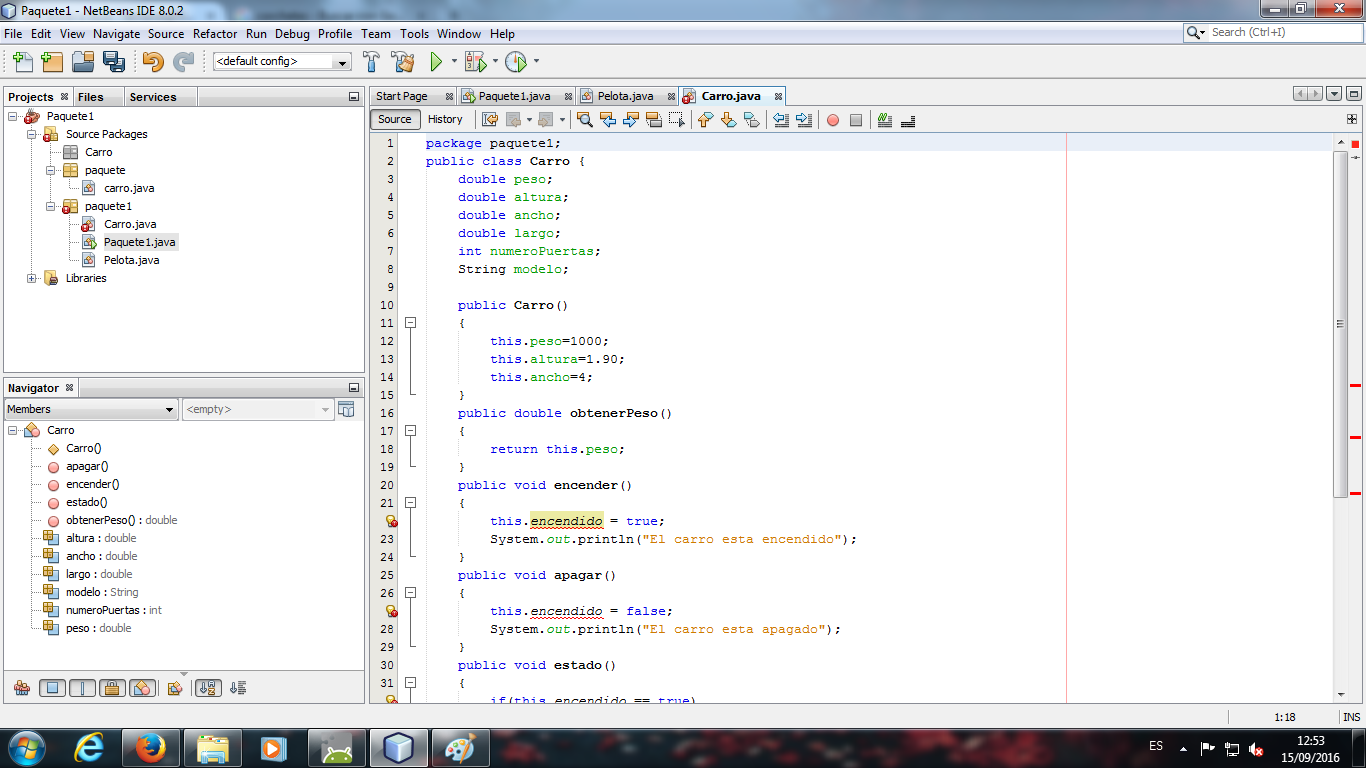
Task: Open the default config dropdown
Action: [343, 61]
